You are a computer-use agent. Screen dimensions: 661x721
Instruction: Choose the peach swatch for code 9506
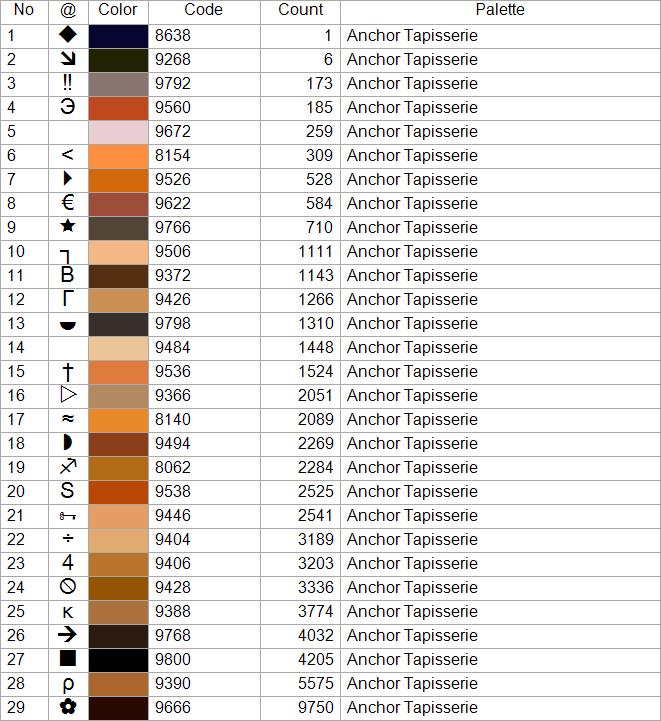(119, 252)
